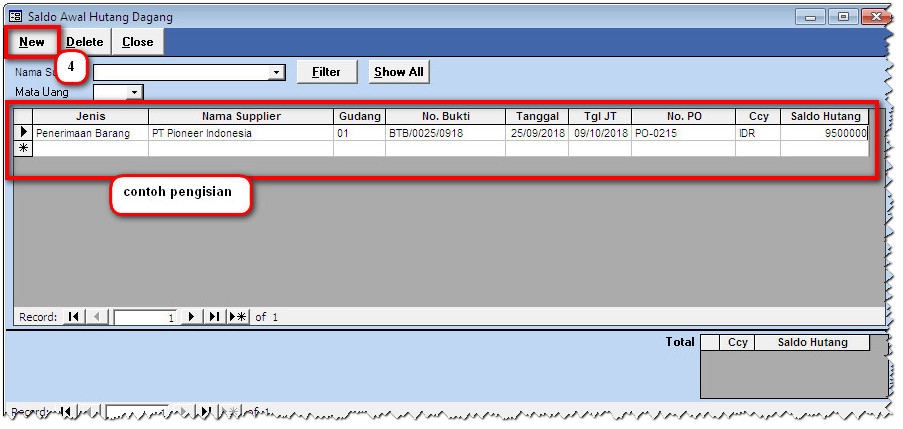Screen dimensions: 903x429
Task: Click previous record arrow icon
Action: tap(97, 317)
